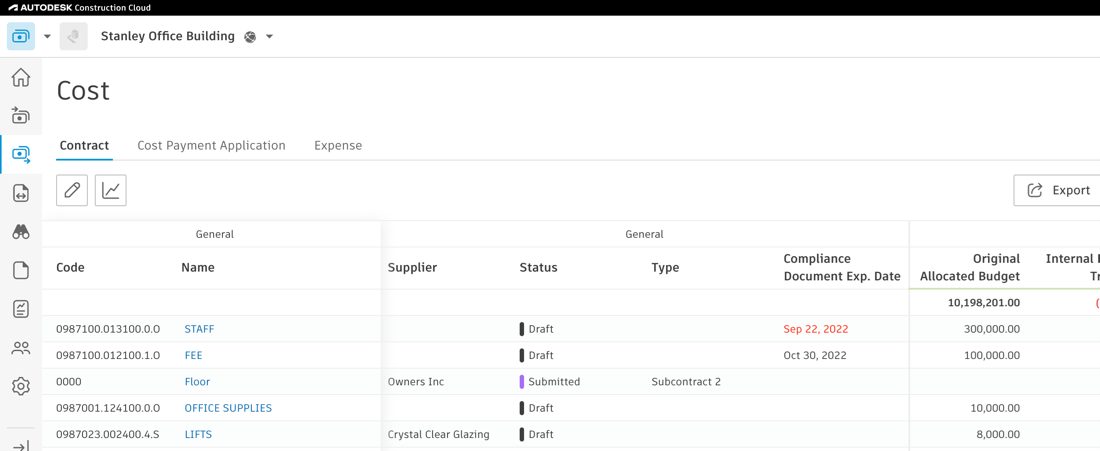Image resolution: width=1100 pixels, height=451 pixels.
Task: Select the code cell 0987023.002400.4.S
Action: coord(108,435)
